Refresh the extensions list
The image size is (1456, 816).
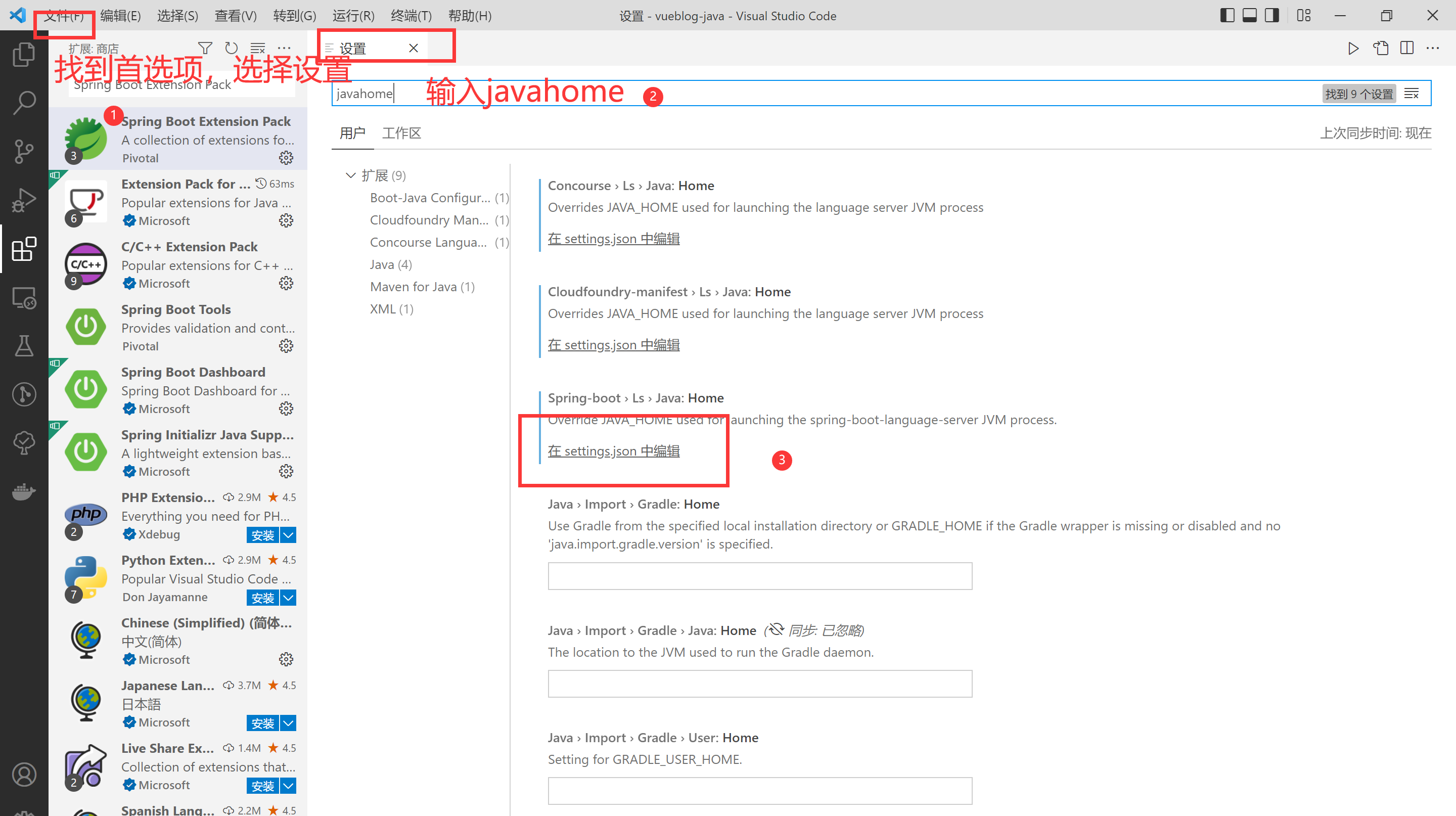pos(231,49)
